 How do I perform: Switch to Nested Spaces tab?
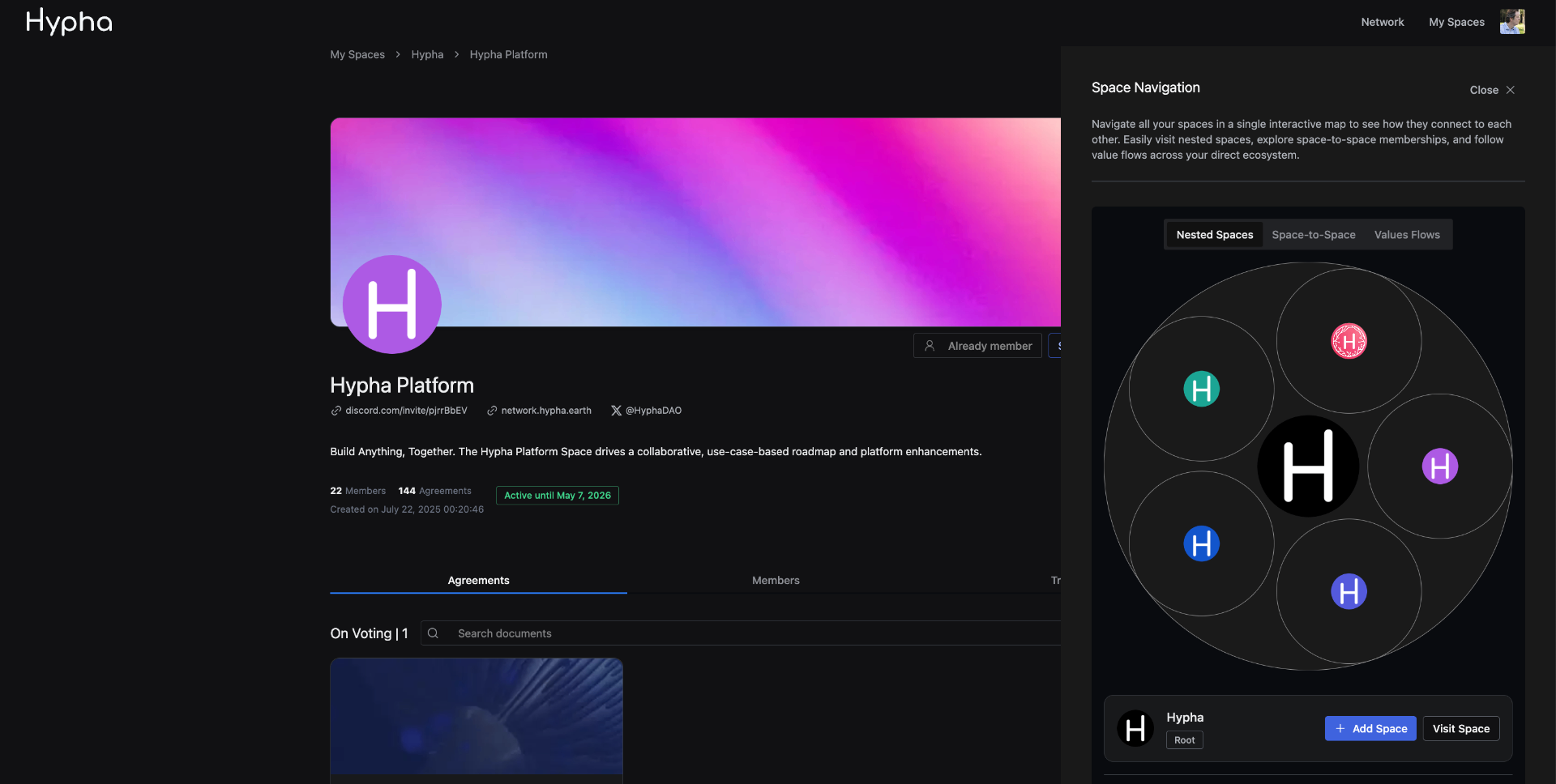pos(1215,235)
